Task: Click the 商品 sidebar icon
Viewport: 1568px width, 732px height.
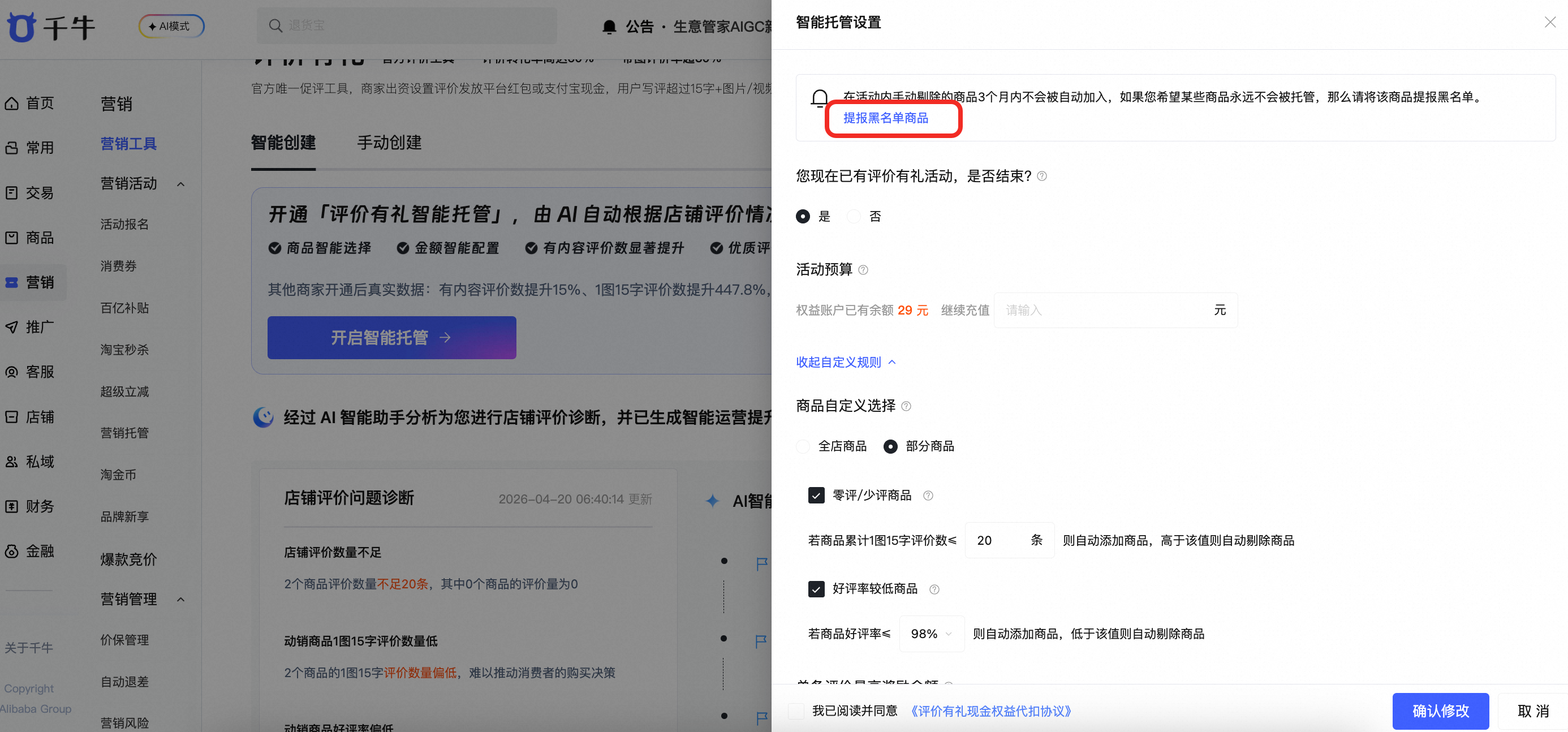Action: point(11,238)
